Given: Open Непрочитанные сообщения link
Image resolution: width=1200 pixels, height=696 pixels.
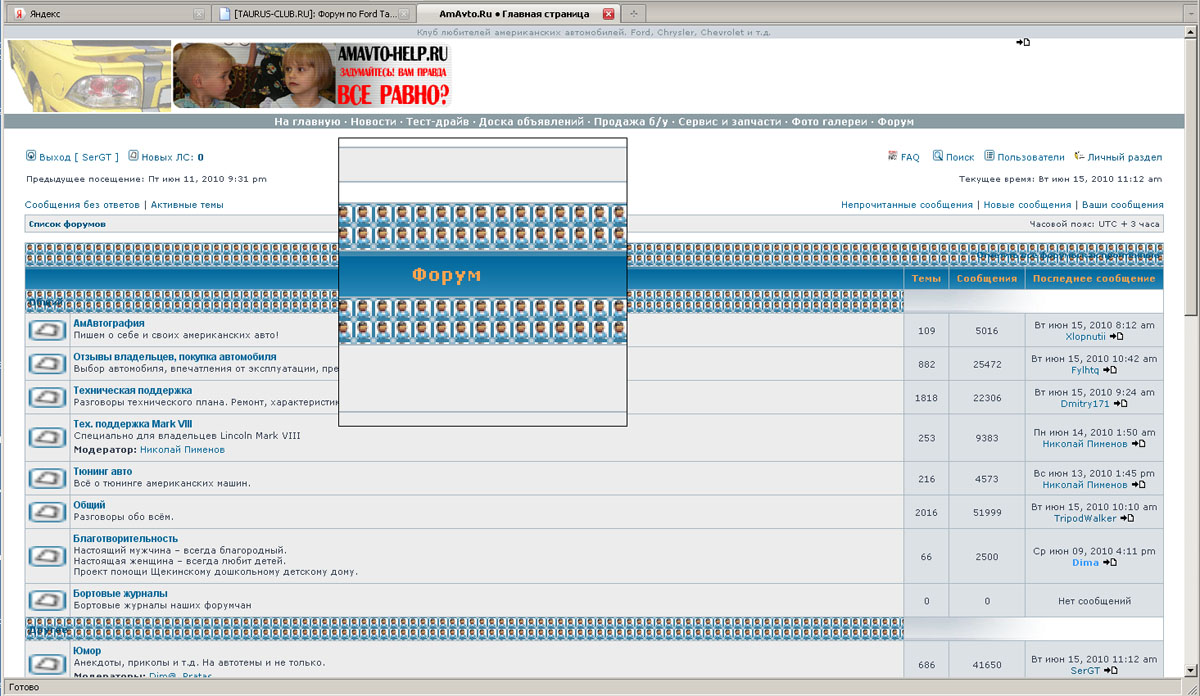Looking at the screenshot, I should click(906, 205).
